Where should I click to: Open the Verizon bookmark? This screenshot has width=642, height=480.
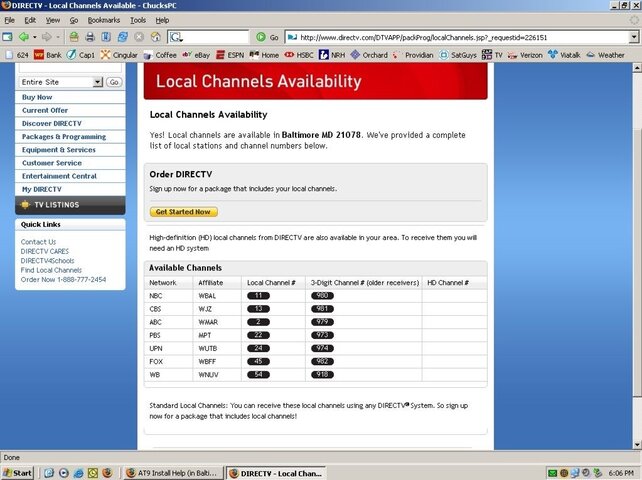[525, 55]
